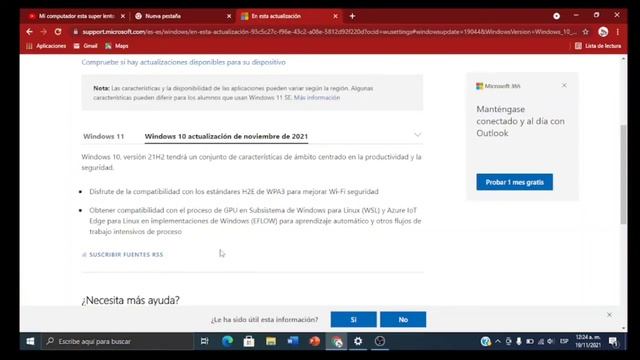Open the Gmail bookmark

click(86, 46)
